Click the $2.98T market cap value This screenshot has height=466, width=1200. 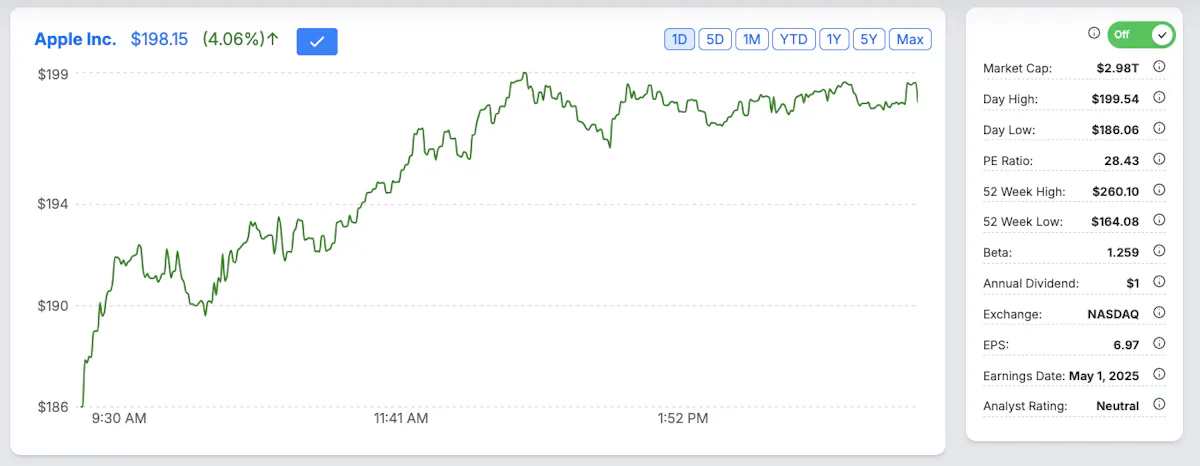[x=1116, y=68]
